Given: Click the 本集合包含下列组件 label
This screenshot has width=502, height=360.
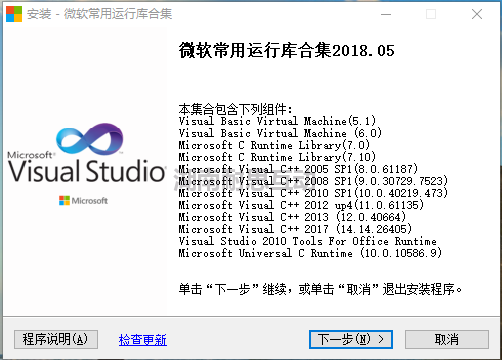Looking at the screenshot, I should [235, 109].
